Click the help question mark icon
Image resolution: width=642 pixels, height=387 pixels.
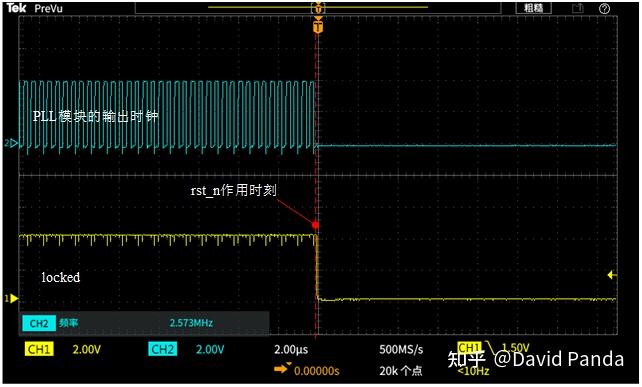click(x=604, y=9)
